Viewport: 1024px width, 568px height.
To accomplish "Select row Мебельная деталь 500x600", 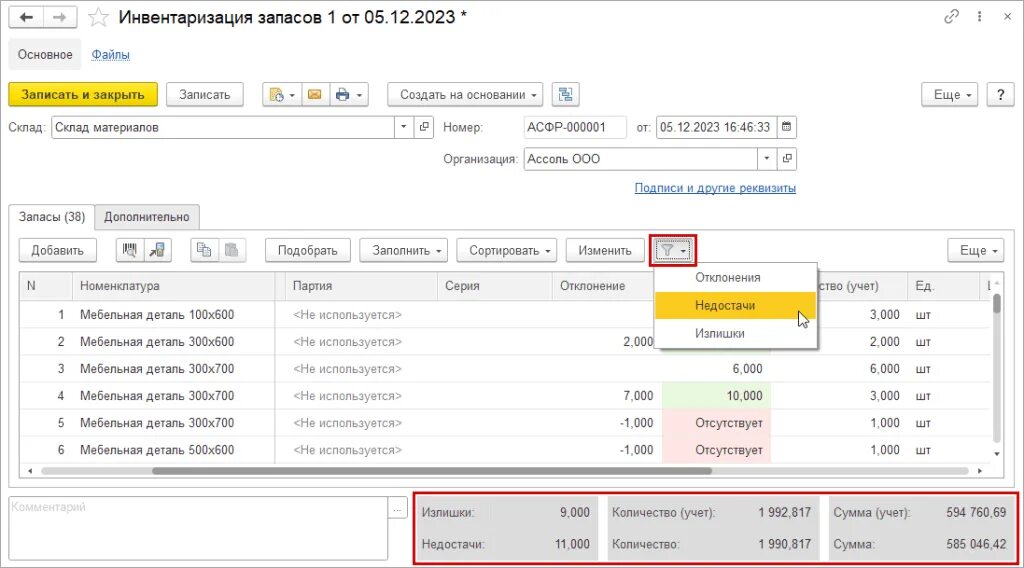I will 157,450.
